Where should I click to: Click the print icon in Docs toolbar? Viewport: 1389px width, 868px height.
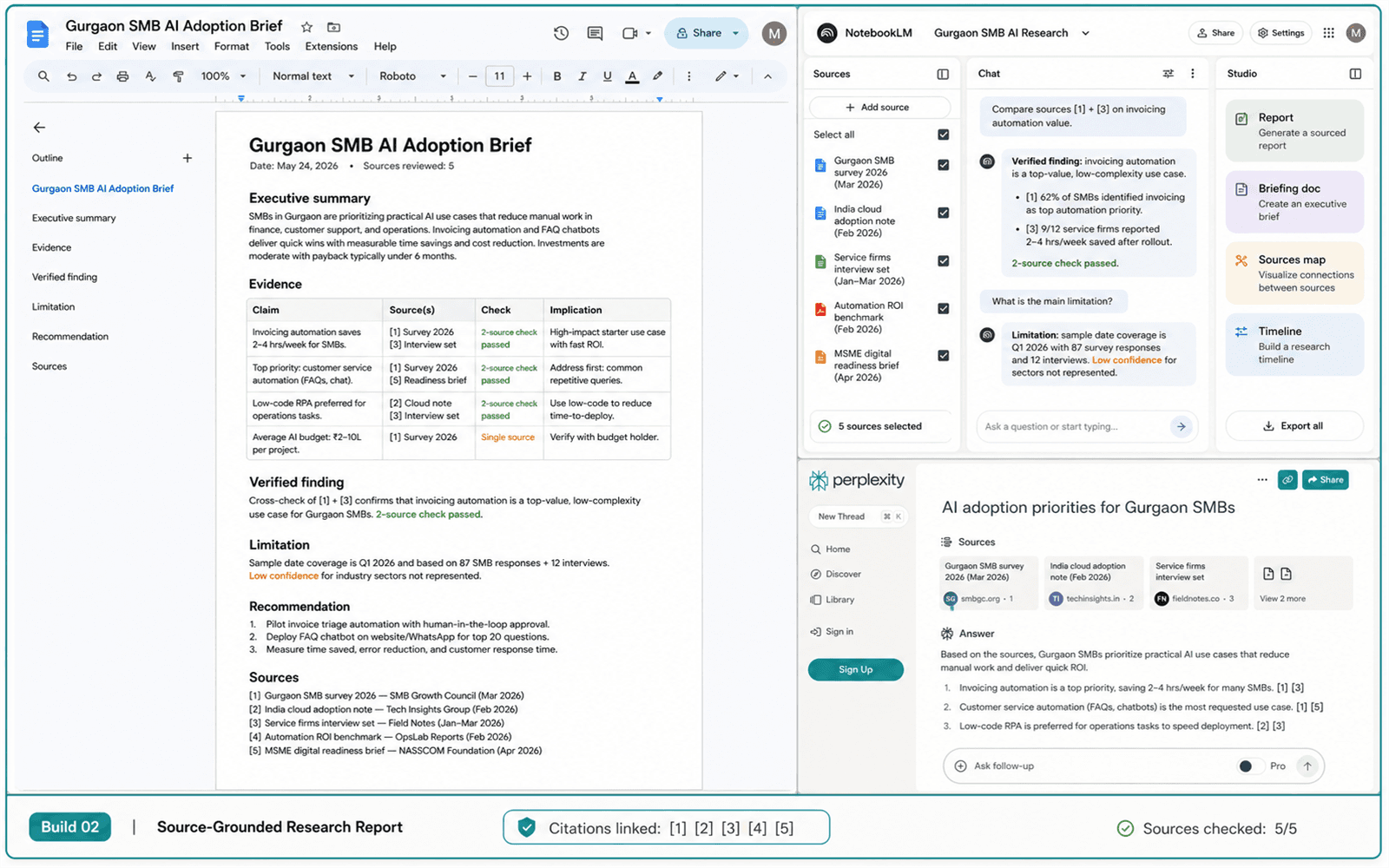122,76
